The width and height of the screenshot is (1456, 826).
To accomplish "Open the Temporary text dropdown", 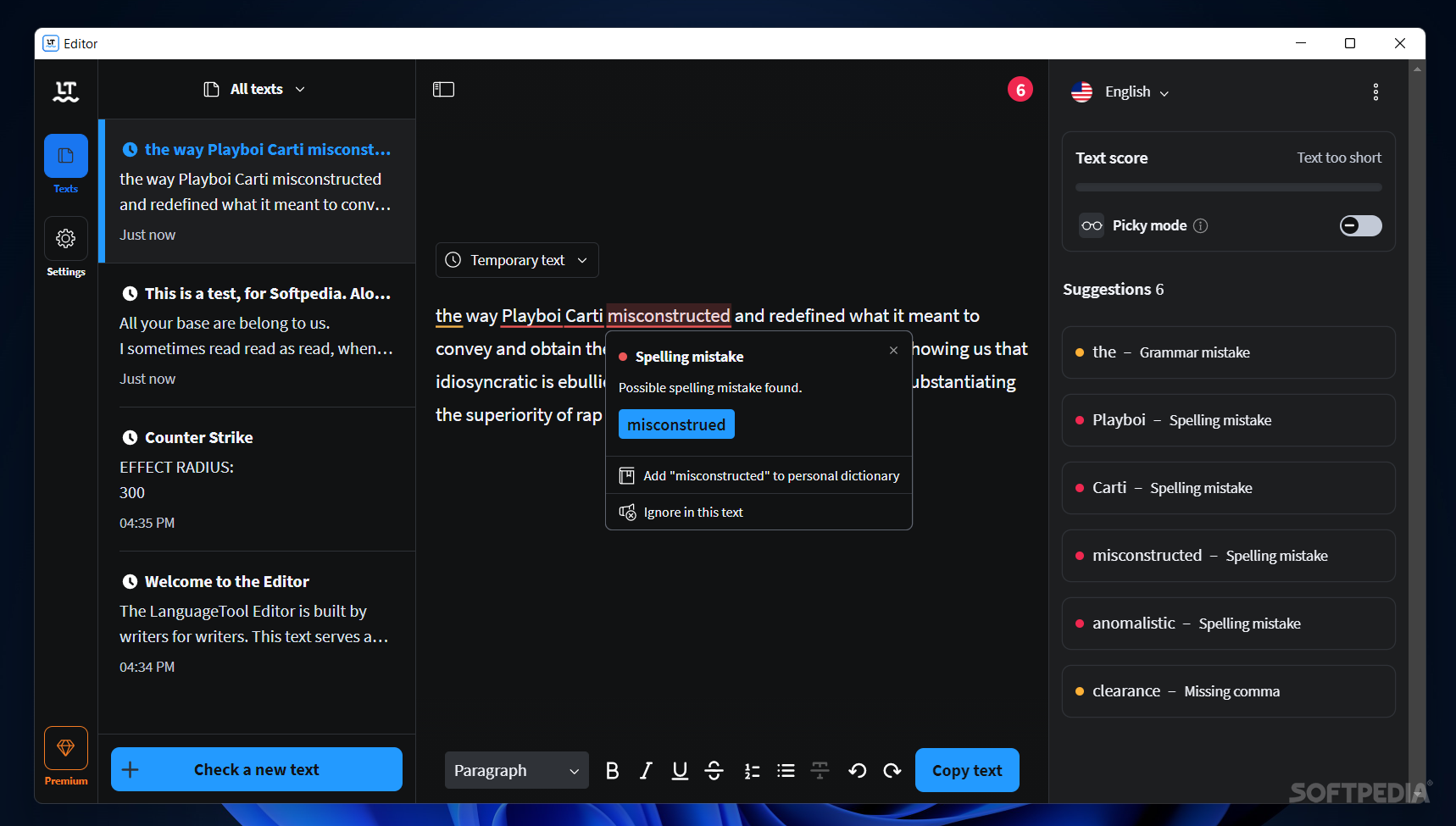I will click(517, 260).
